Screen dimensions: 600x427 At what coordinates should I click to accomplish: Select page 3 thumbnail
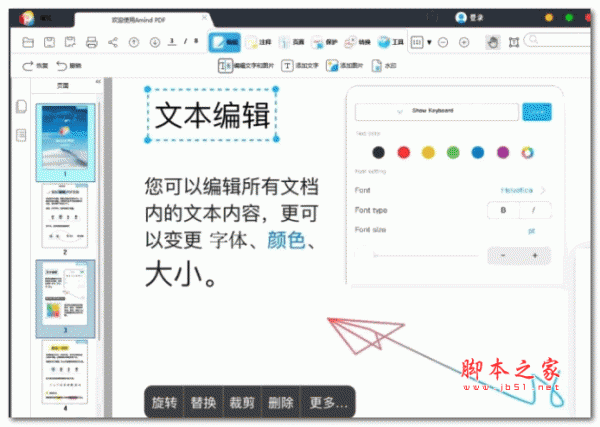(65, 298)
